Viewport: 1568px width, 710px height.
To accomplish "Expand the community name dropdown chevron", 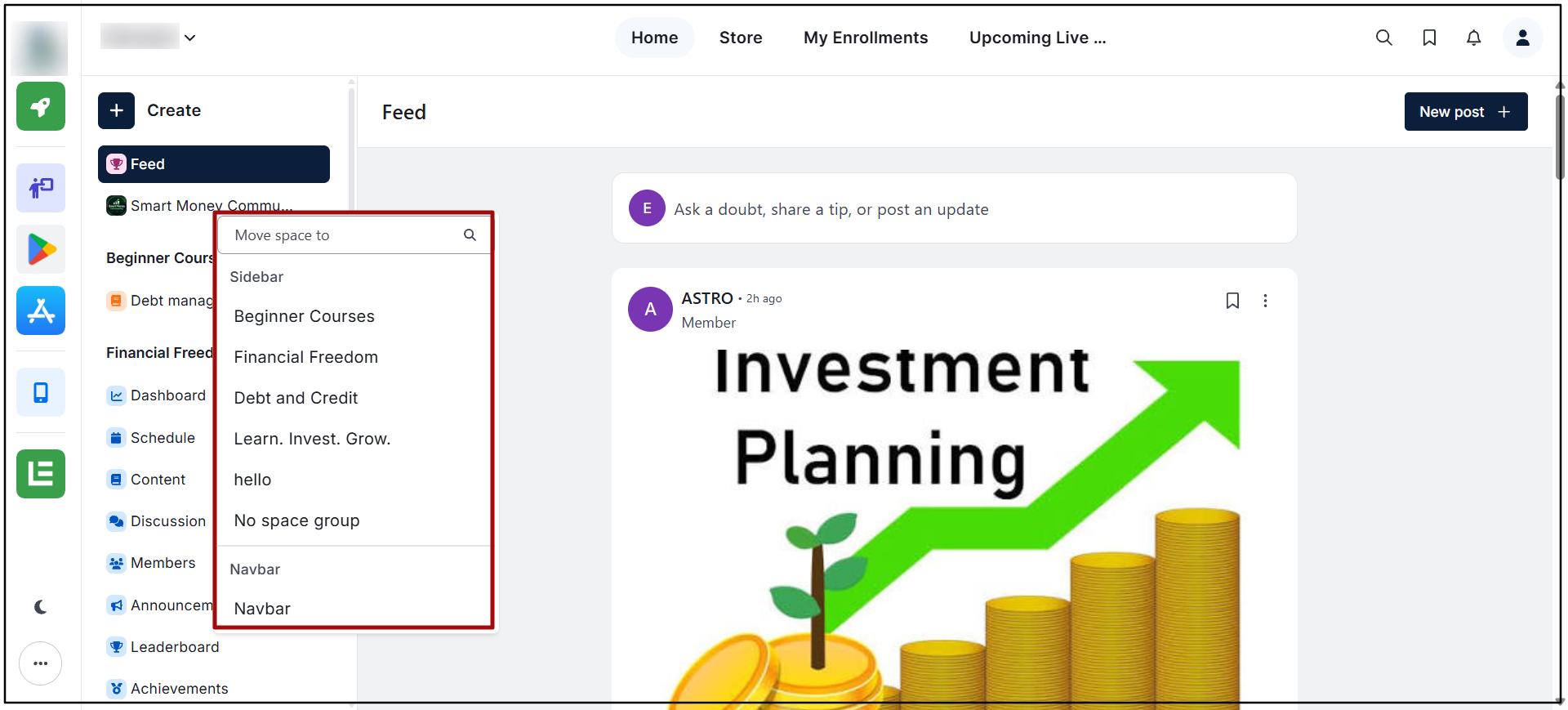I will coord(189,38).
